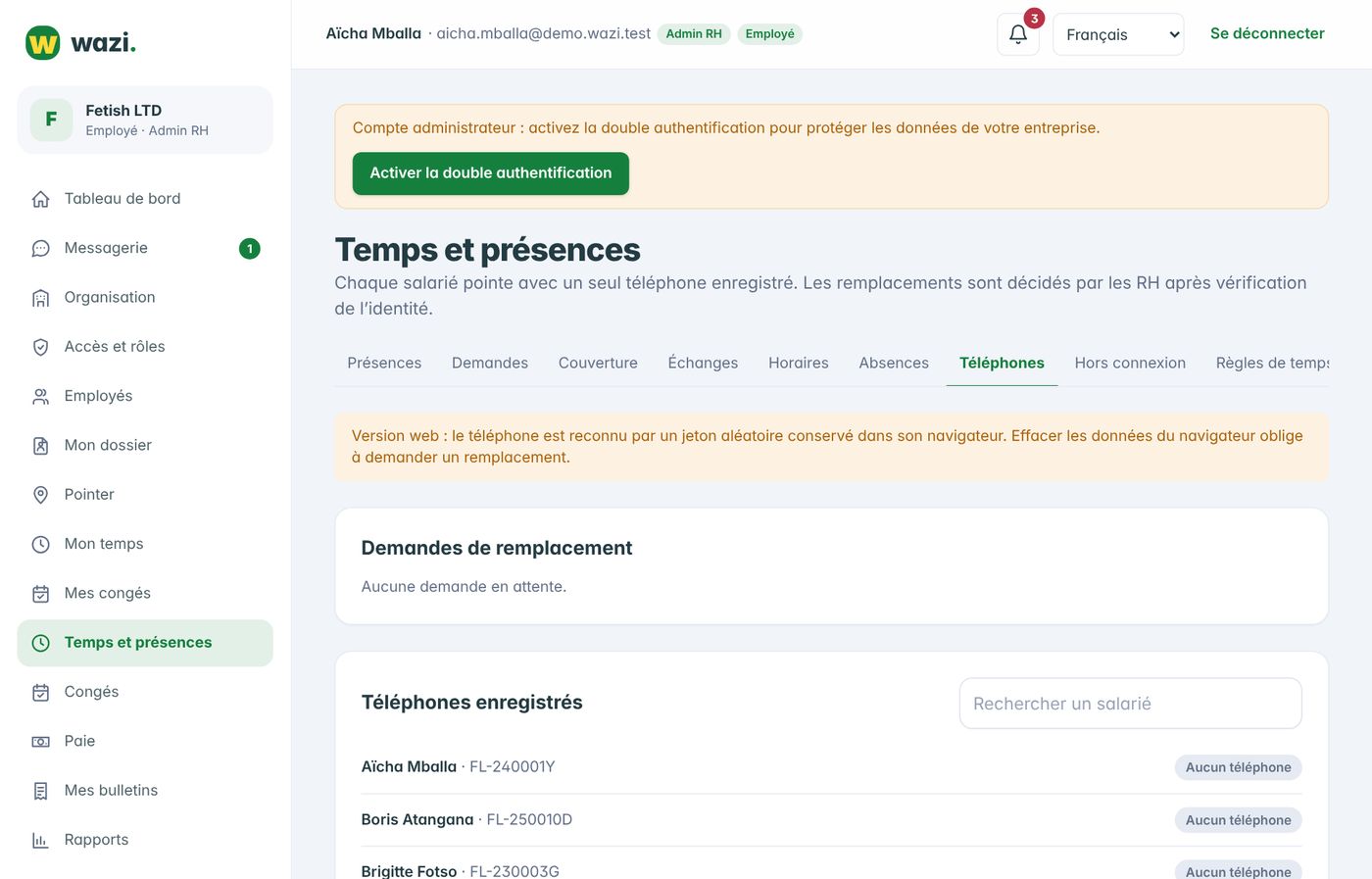Click the Demandes de remplacement heading

pyautogui.click(x=497, y=549)
